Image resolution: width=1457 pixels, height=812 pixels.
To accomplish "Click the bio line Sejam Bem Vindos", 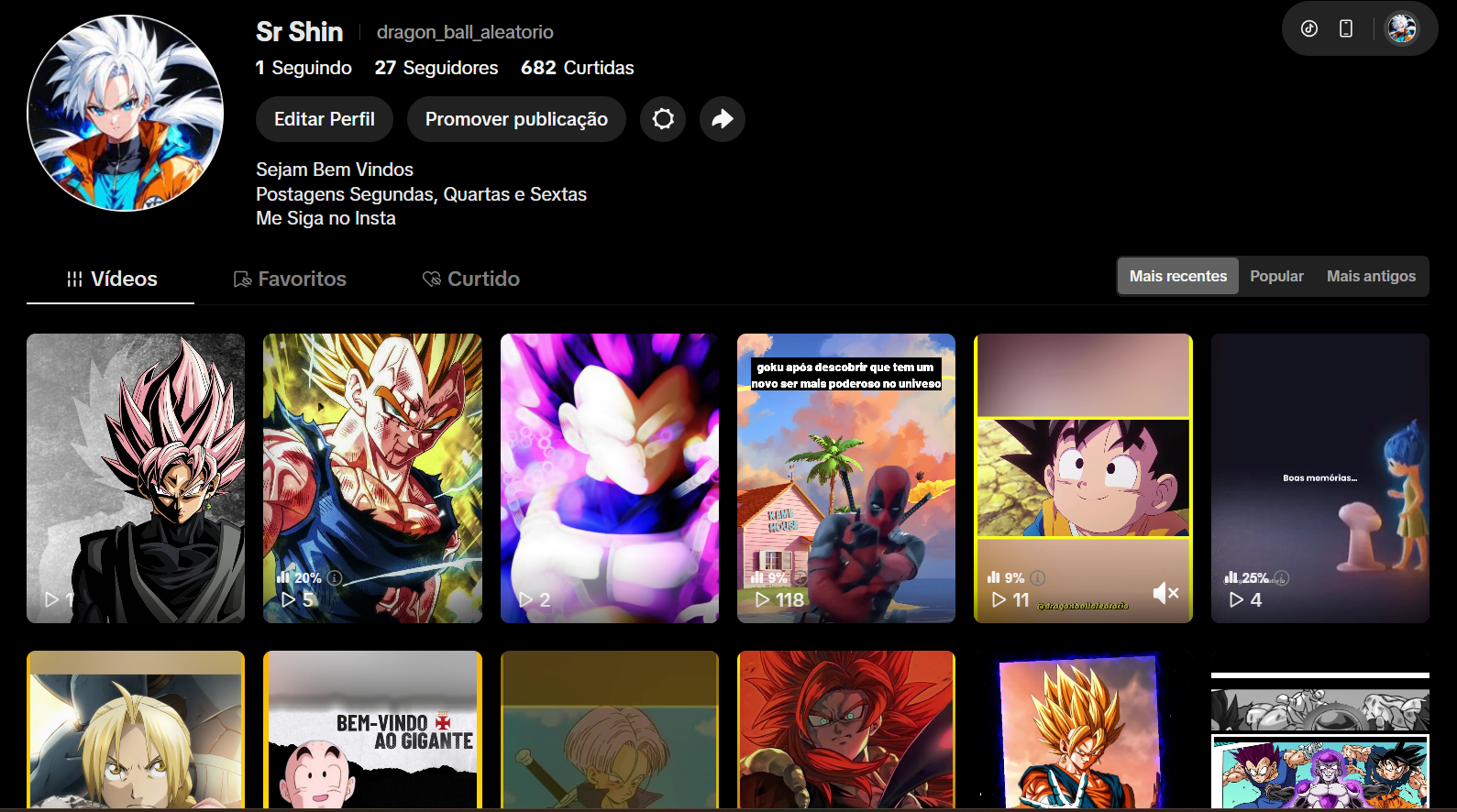I will coord(335,170).
